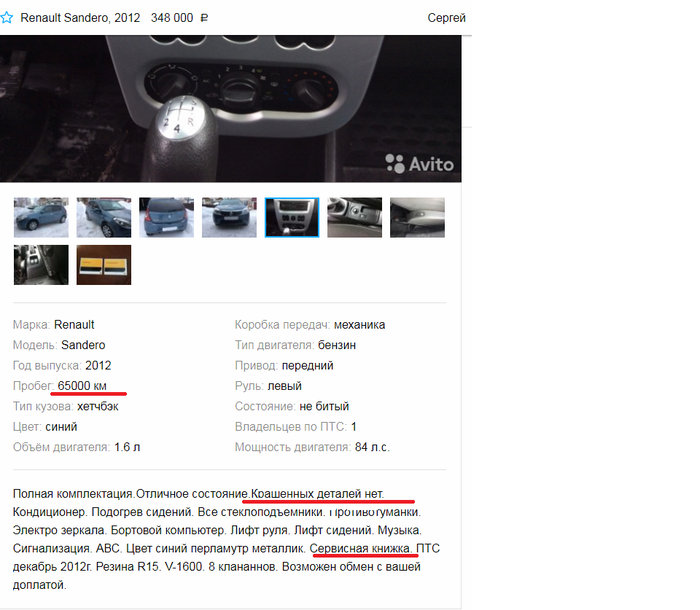The width and height of the screenshot is (700, 610).
Task: Click the description text paragraph
Action: [x=226, y=539]
